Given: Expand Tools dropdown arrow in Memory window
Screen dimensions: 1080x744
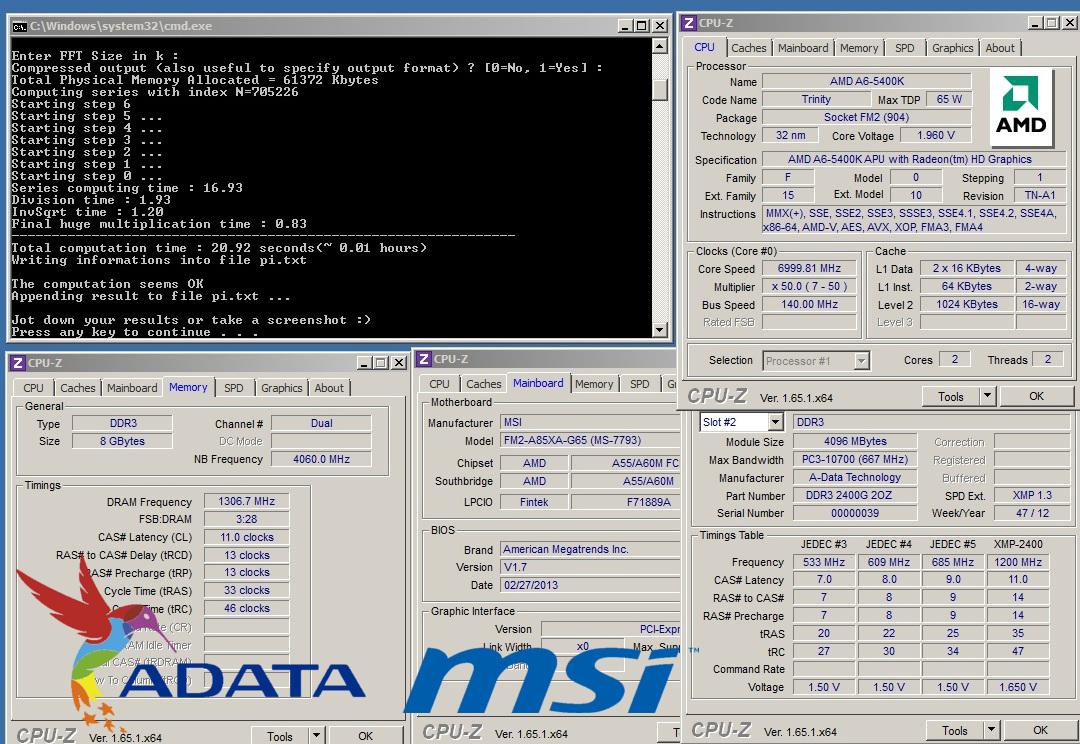Looking at the screenshot, I should [x=315, y=736].
